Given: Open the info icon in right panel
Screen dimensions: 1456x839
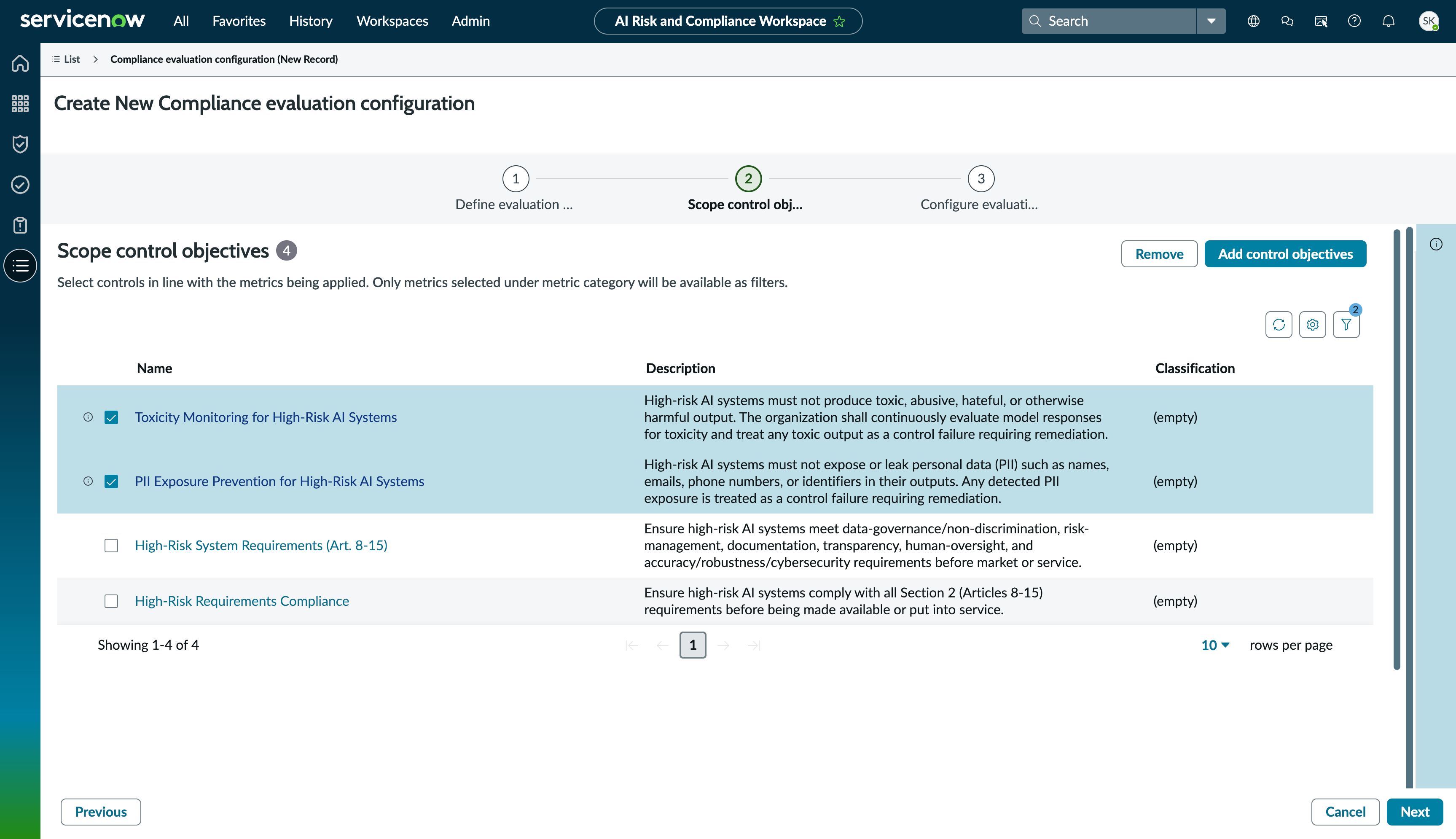Looking at the screenshot, I should tap(1437, 245).
